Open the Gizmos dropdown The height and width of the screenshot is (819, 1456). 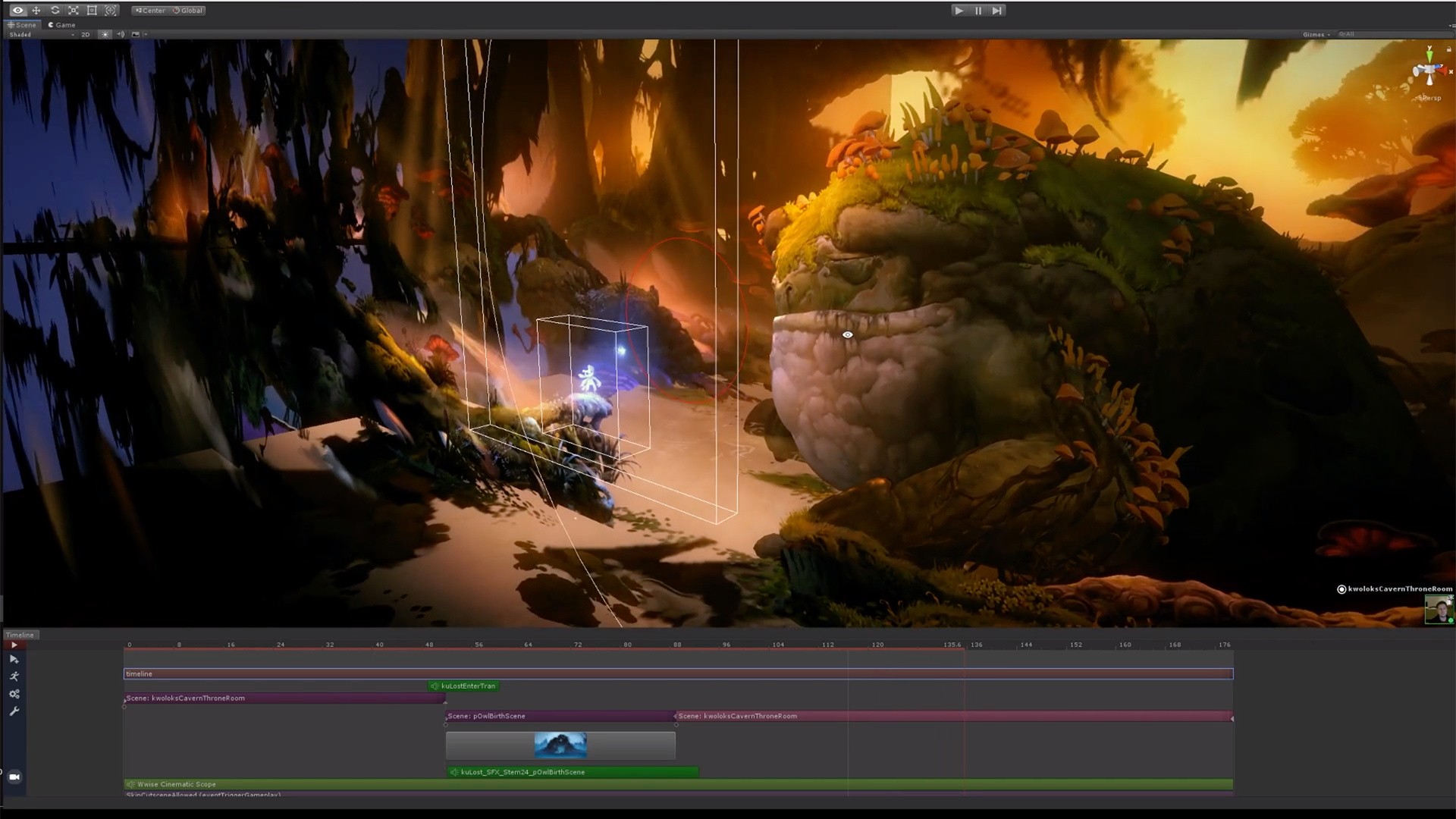1316,34
